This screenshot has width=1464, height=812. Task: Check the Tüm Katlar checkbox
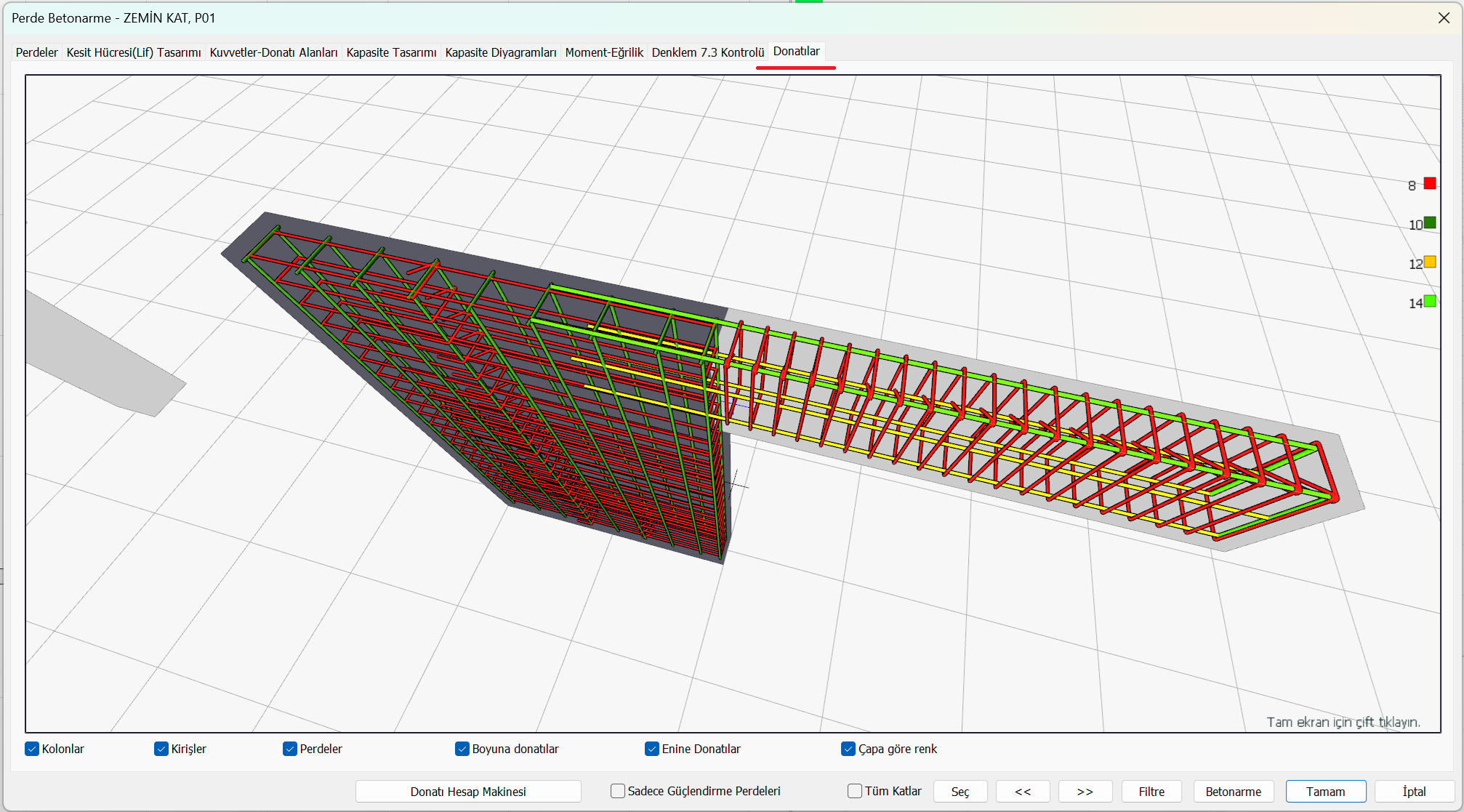(x=855, y=791)
